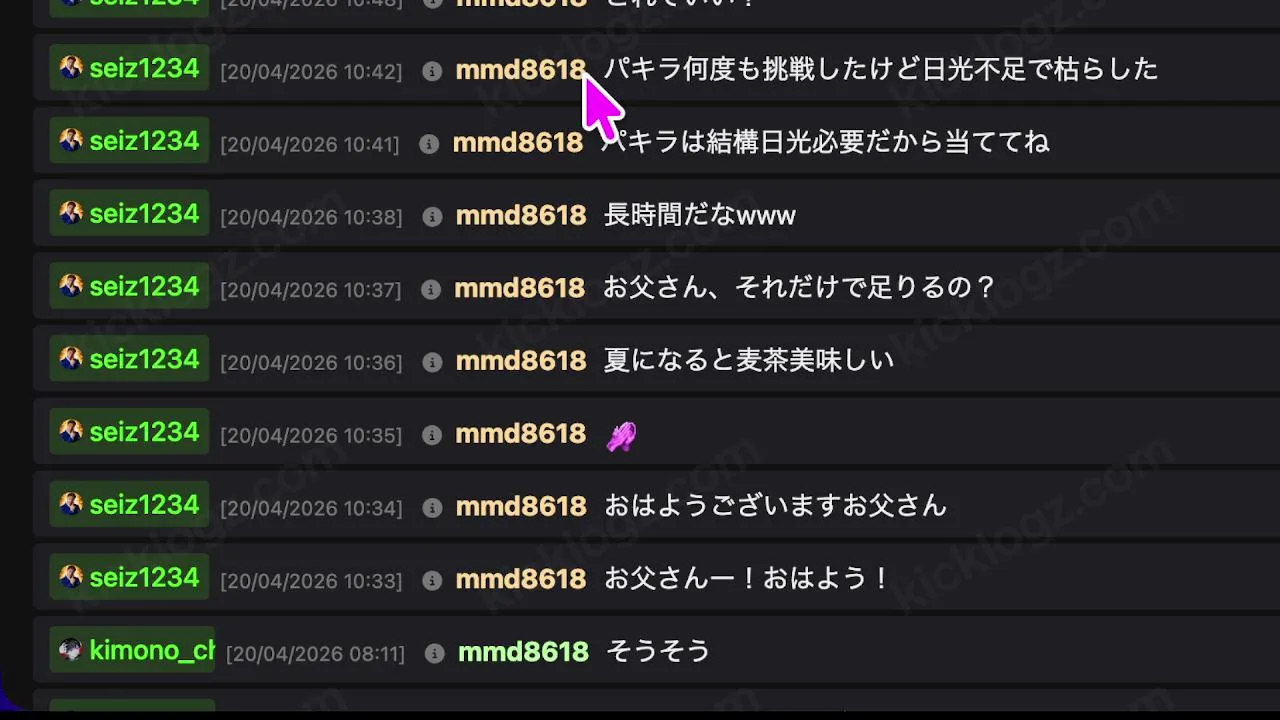The image size is (1280, 720).
Task: Click info icon beside 08:11 message
Action: click(435, 653)
